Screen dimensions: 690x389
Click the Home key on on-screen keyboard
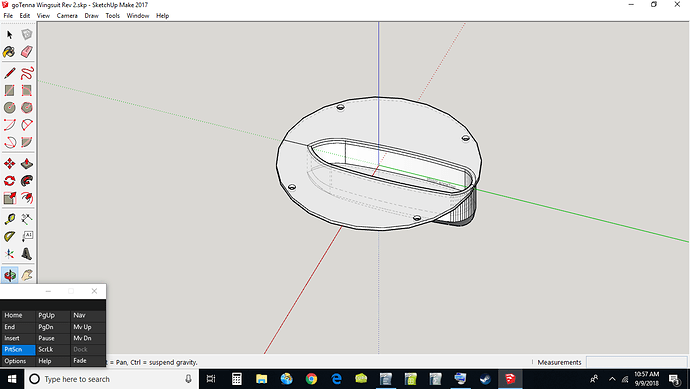(18, 316)
